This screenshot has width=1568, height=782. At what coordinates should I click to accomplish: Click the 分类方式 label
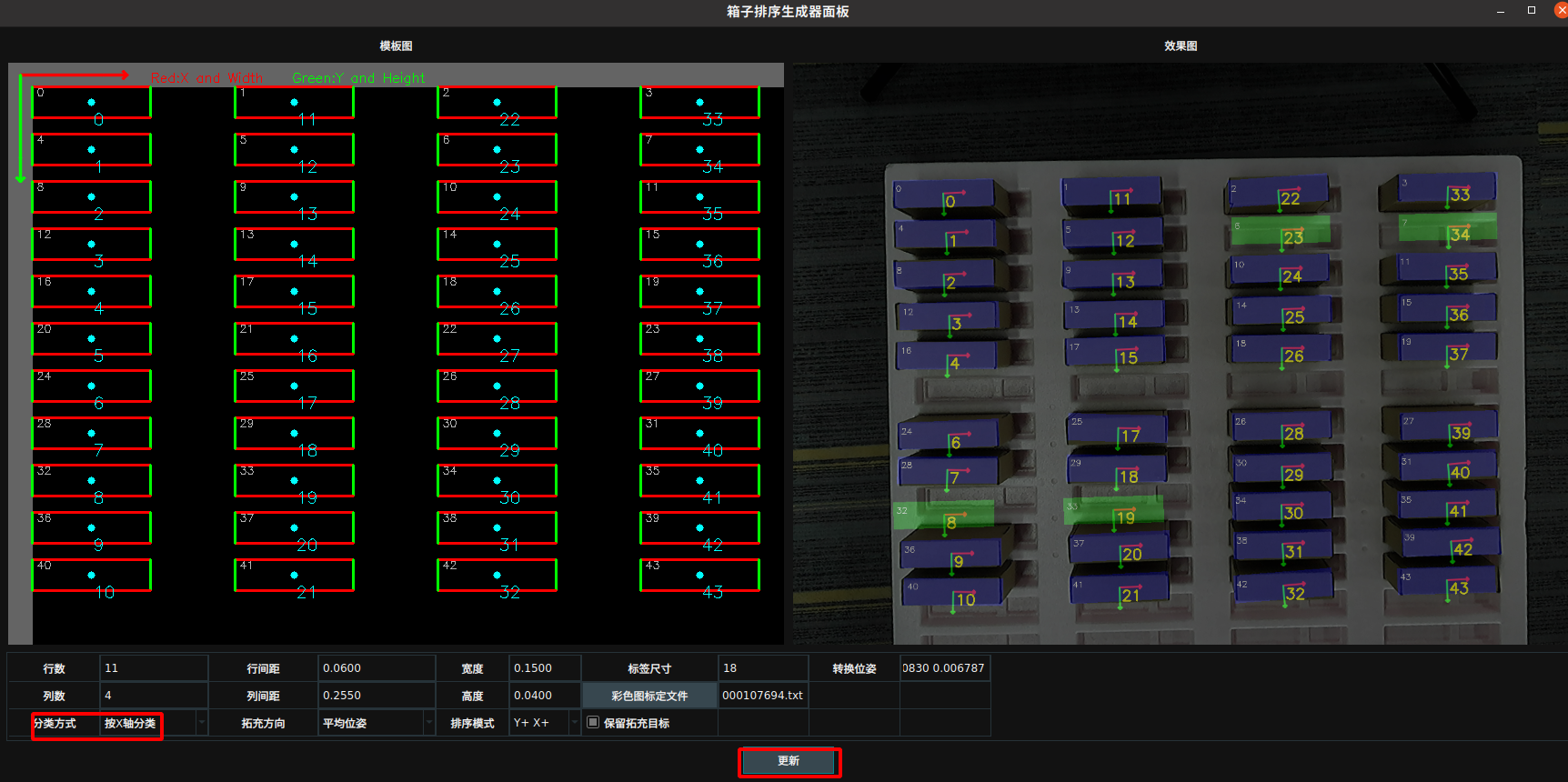click(x=55, y=723)
